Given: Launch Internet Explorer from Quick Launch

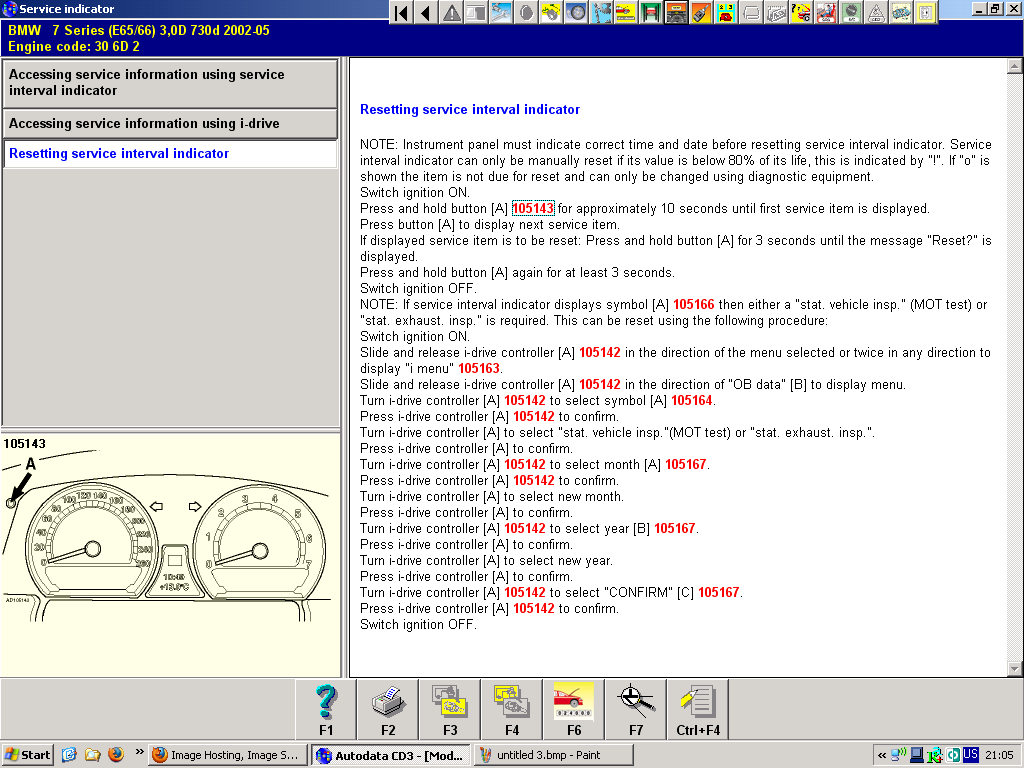Looking at the screenshot, I should coord(69,754).
